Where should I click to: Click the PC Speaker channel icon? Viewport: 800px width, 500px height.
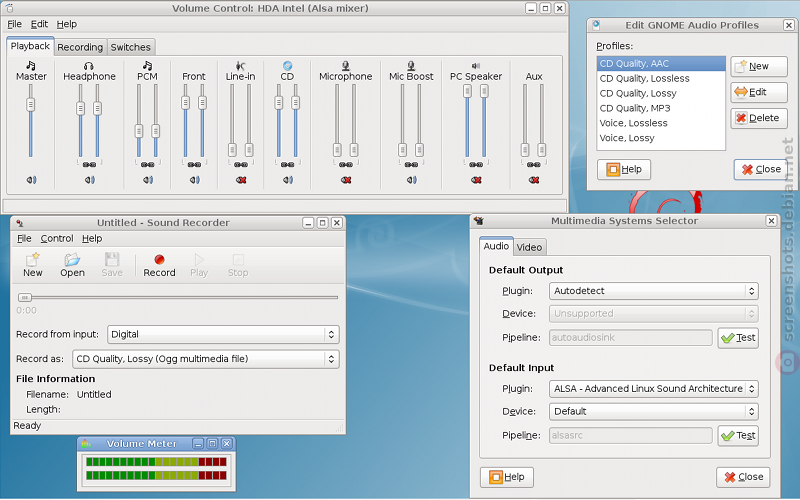click(x=476, y=65)
